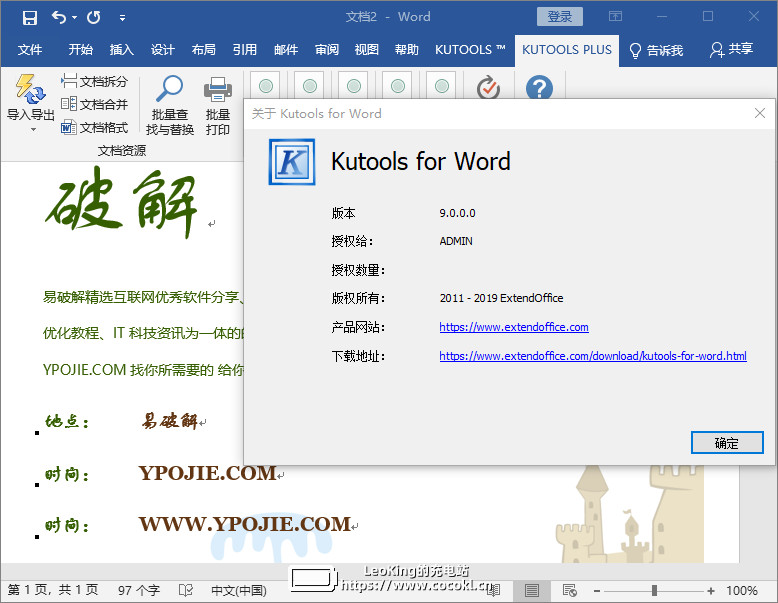
Task: Click the 文档格式 format converter tool
Action: coord(94,128)
